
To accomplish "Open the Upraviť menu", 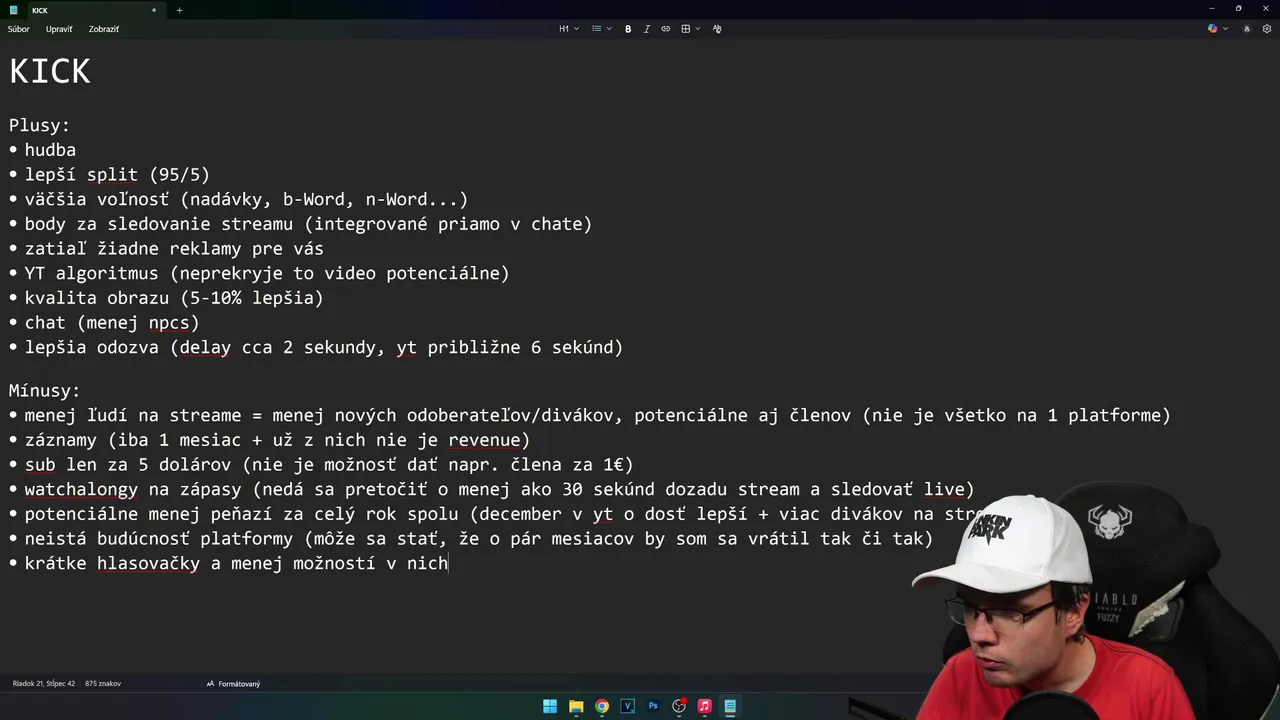I will click(59, 29).
